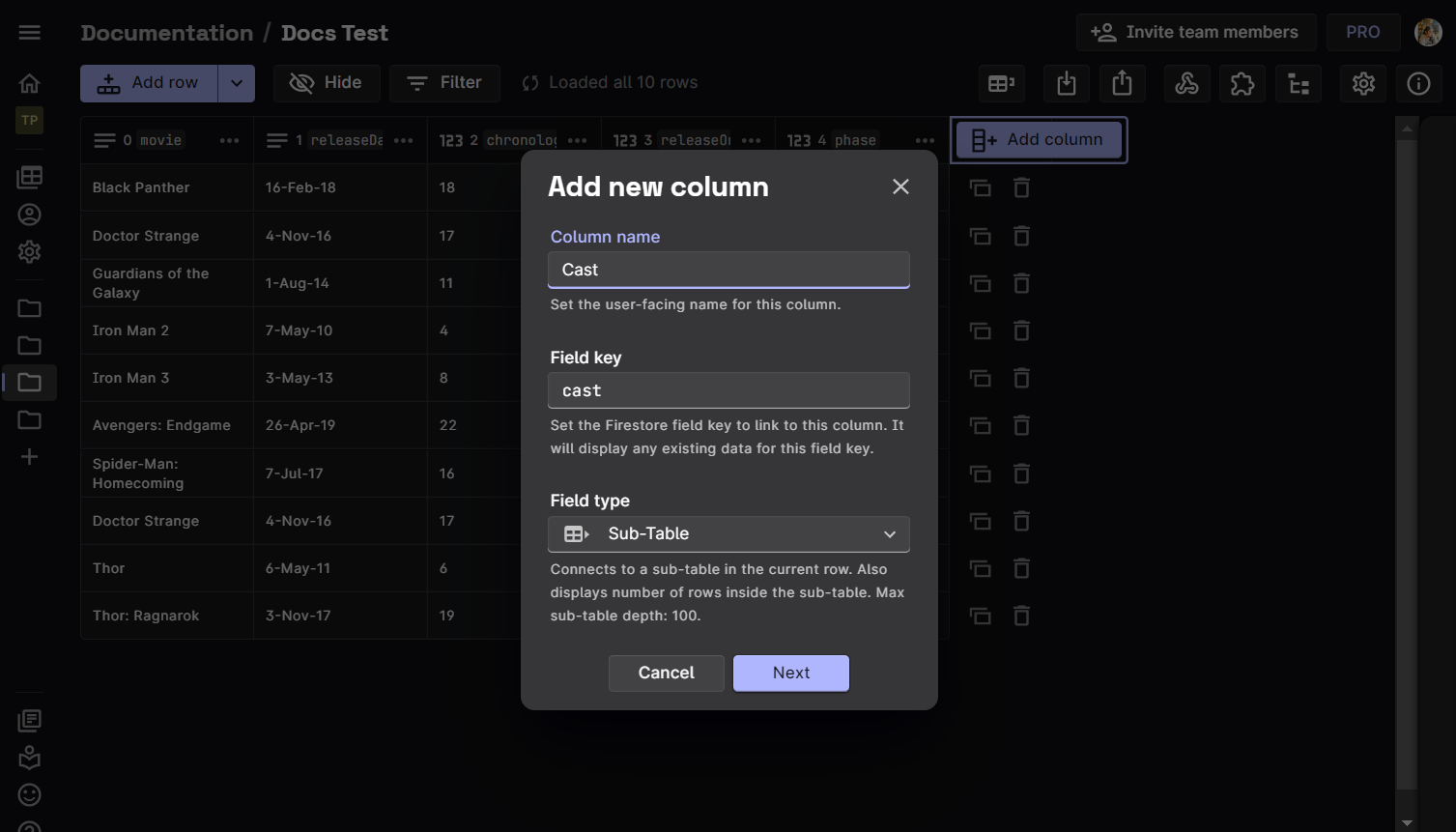Screen dimensions: 1456x832
Task: Delete the Black Panther row
Action: click(1021, 187)
